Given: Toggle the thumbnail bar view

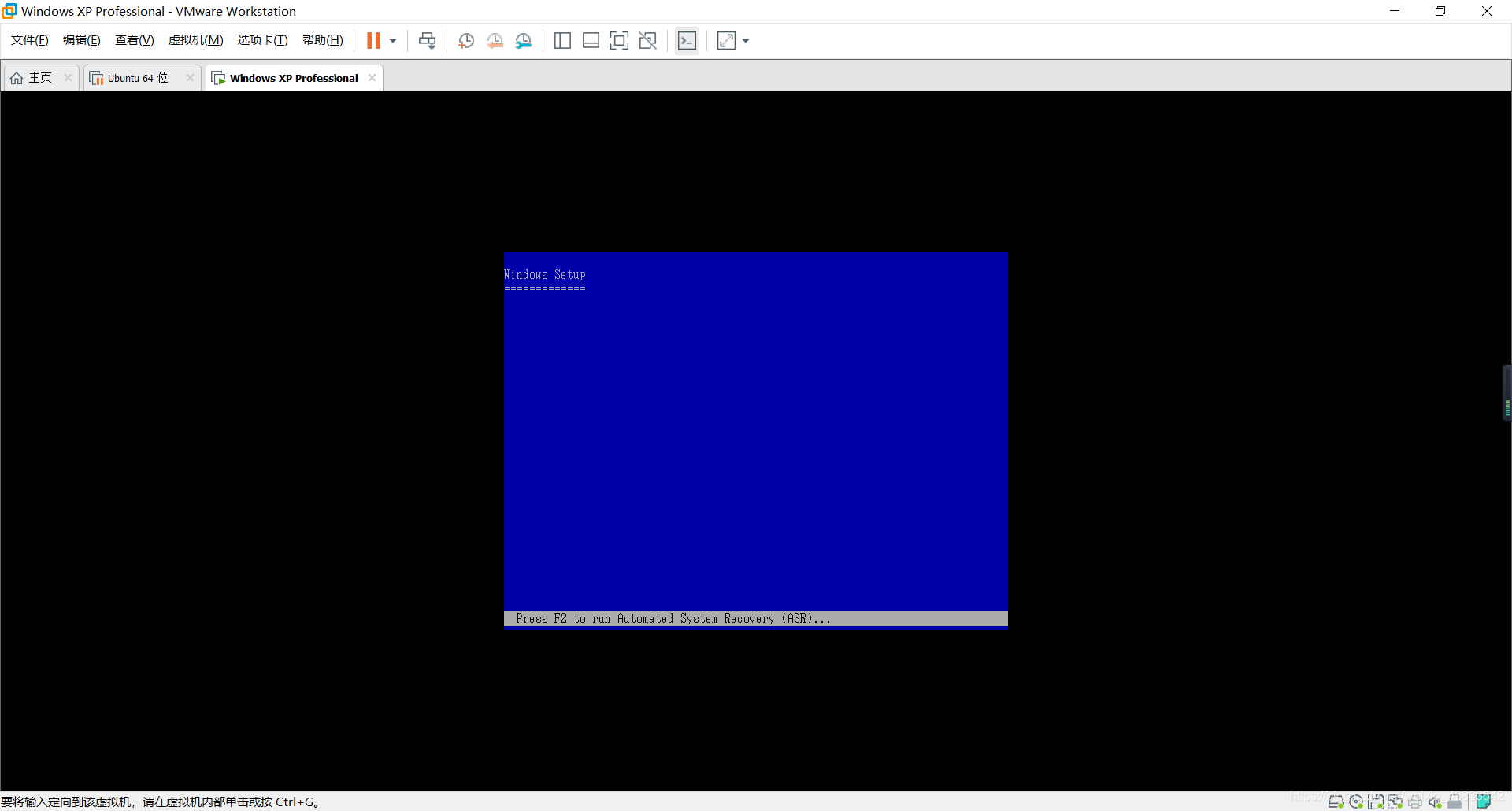Looking at the screenshot, I should tap(591, 41).
